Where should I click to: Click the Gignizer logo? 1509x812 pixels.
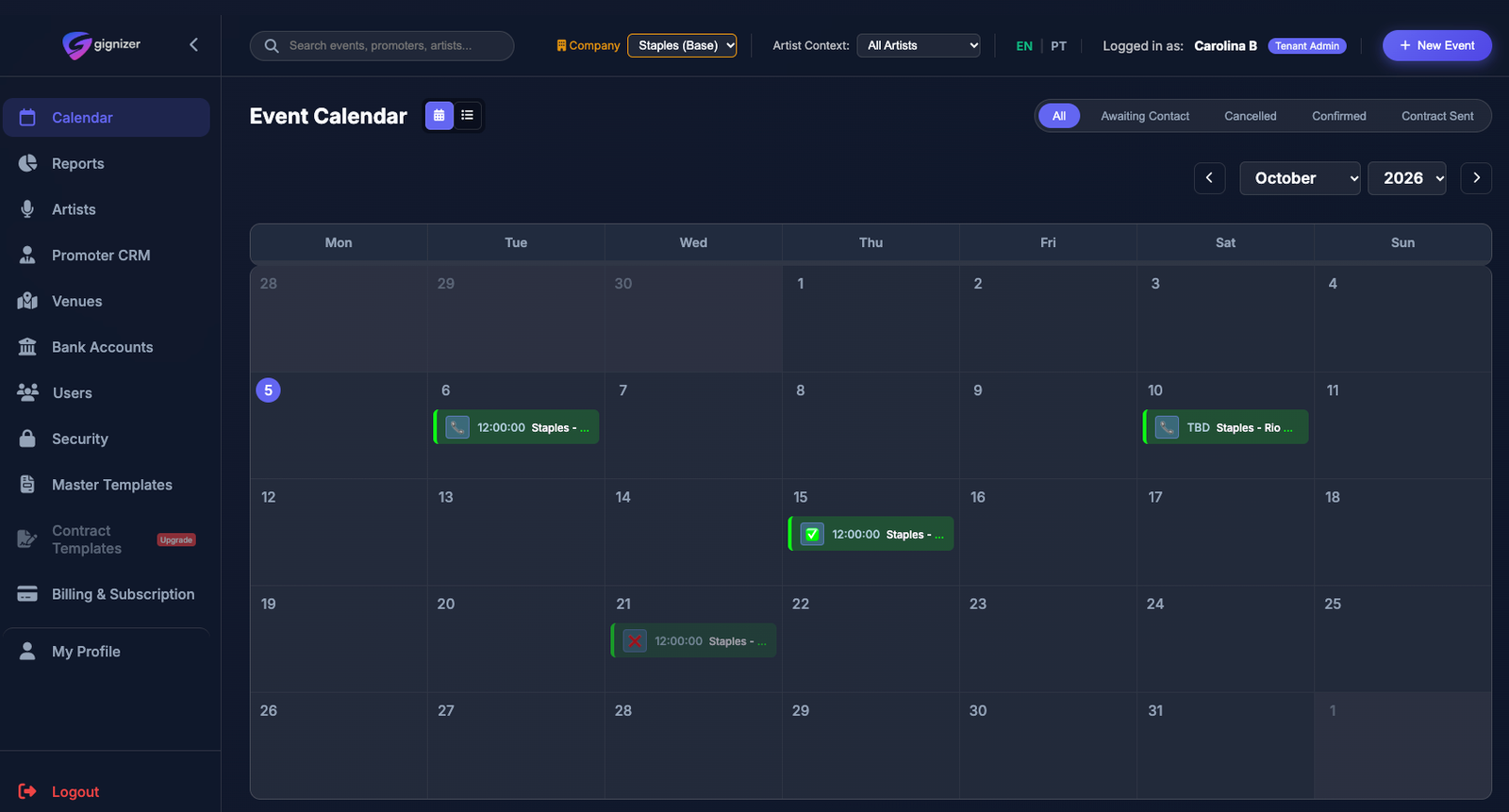click(102, 44)
